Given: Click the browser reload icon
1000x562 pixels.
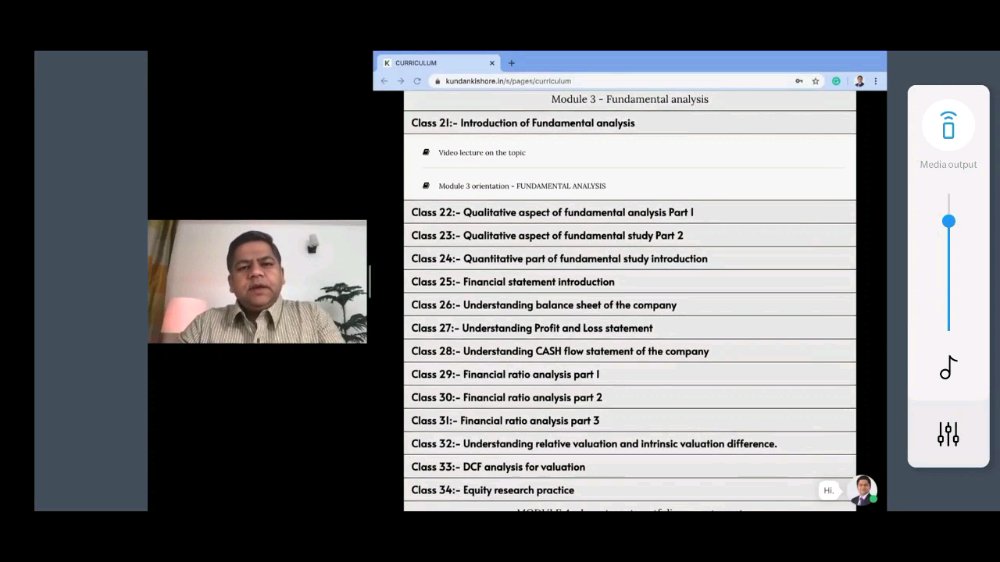Looking at the screenshot, I should point(417,81).
